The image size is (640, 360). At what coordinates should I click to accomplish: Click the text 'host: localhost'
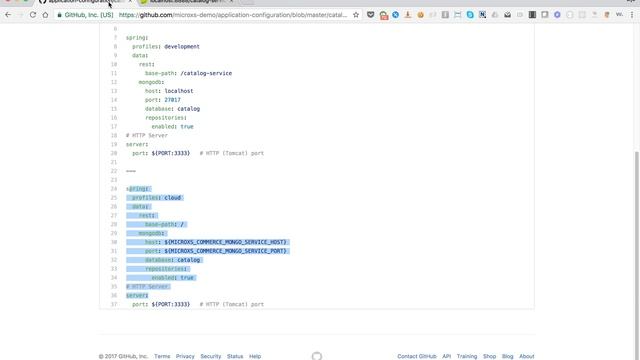(169, 91)
